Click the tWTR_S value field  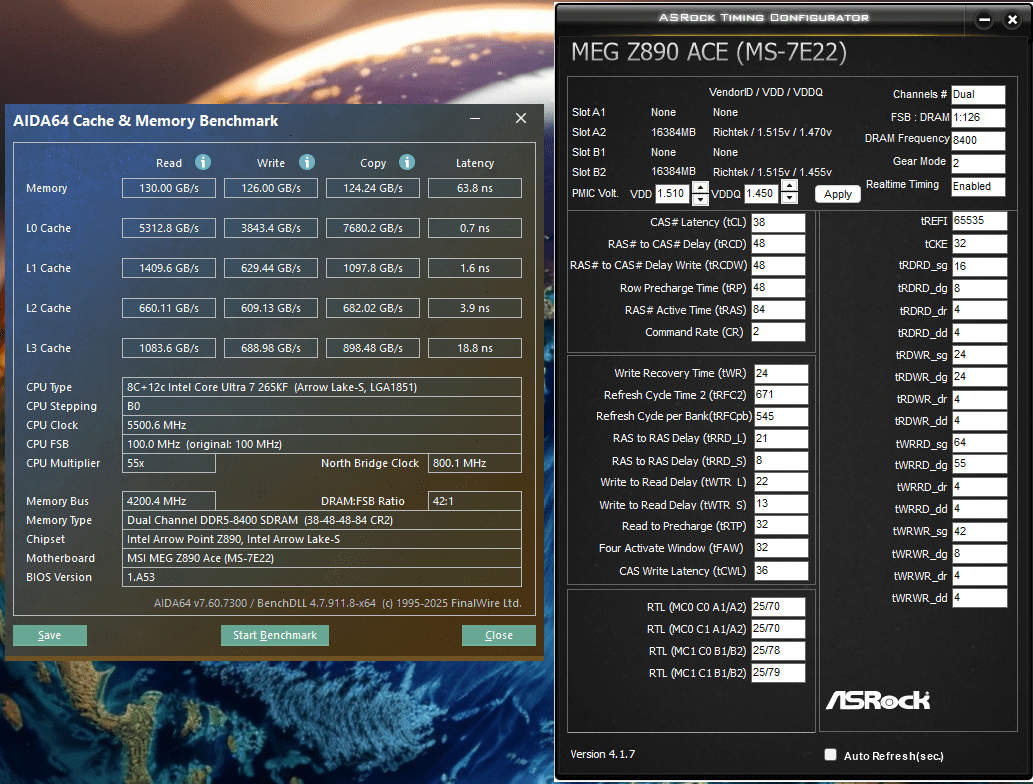click(x=781, y=504)
